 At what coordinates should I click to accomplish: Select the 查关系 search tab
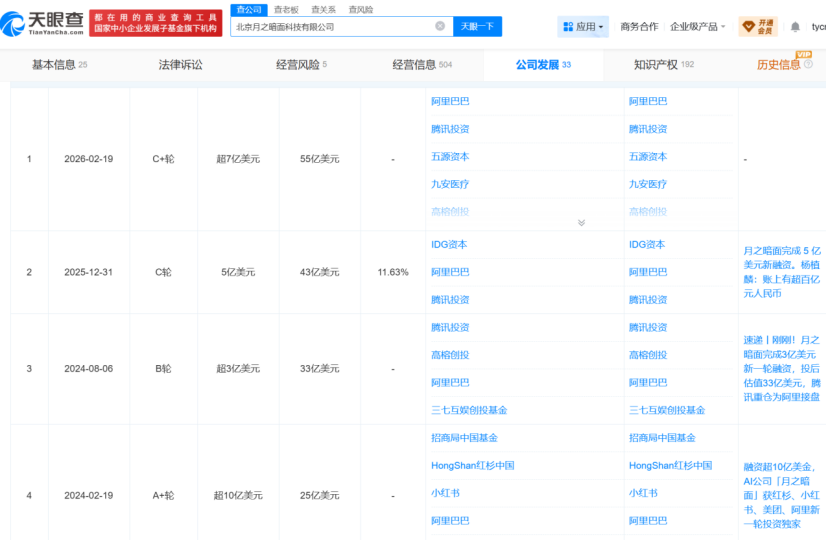coord(323,9)
